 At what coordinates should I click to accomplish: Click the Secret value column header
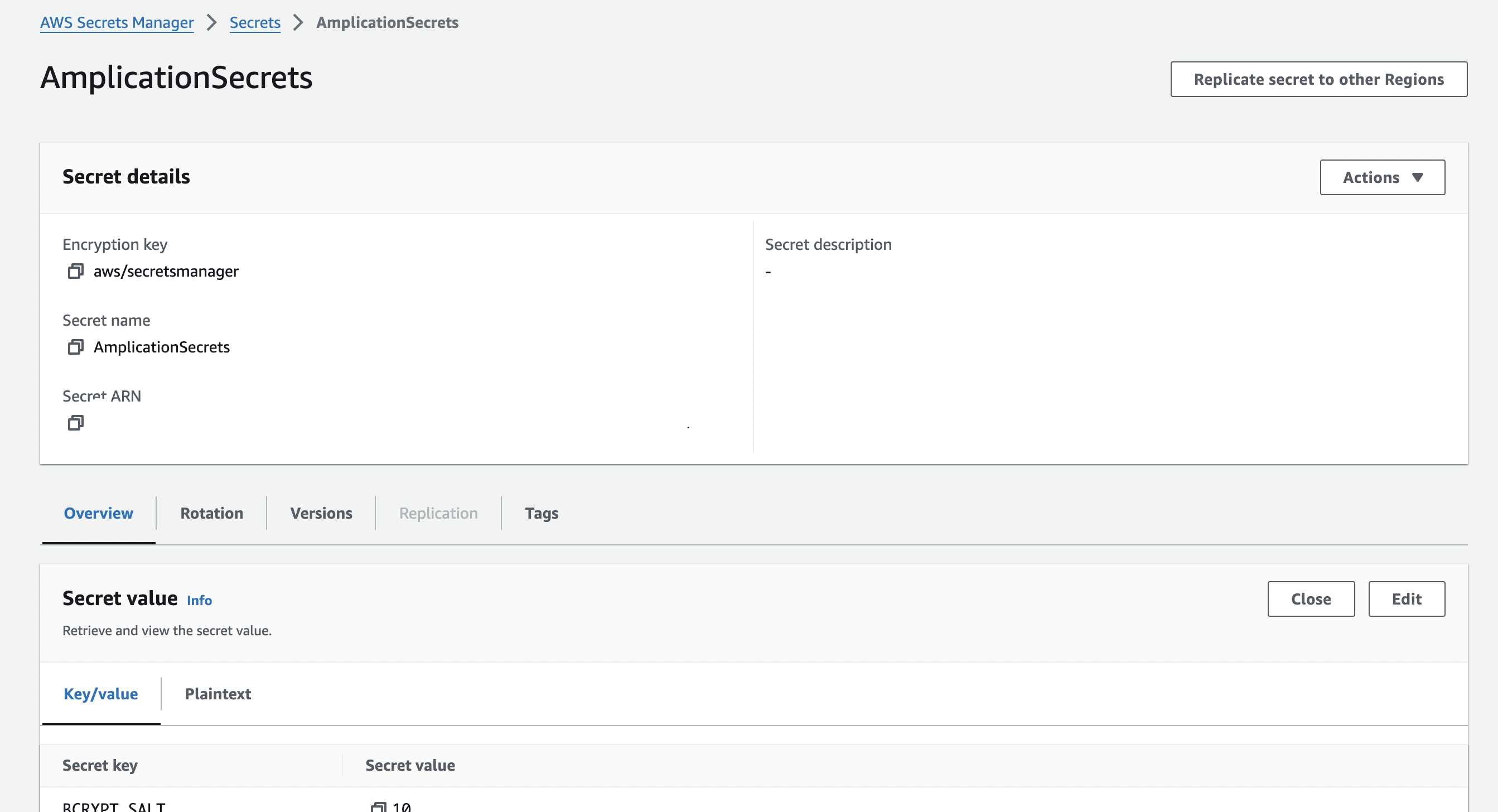410,766
